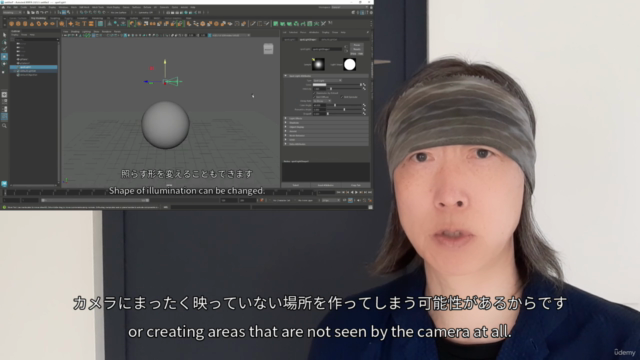Click the Play Forwards button
This screenshot has width=640, height=360.
tap(356, 192)
